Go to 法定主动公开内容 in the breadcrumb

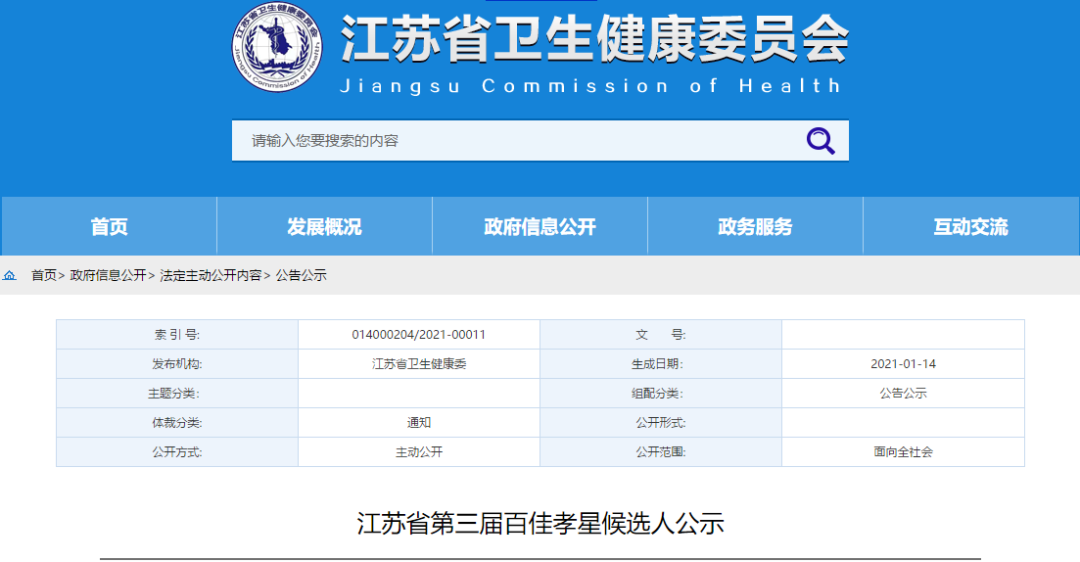211,275
